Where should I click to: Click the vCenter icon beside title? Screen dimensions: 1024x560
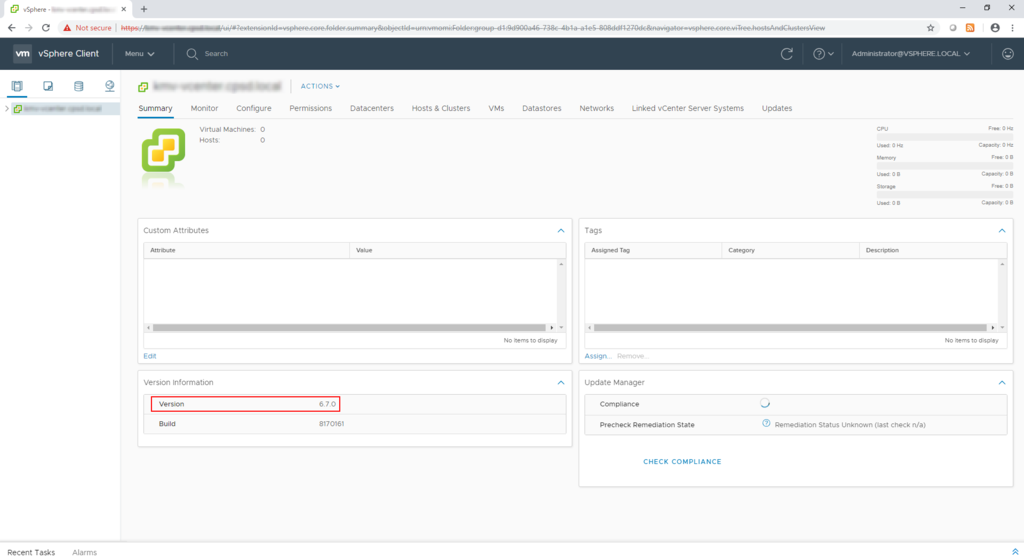(143, 86)
